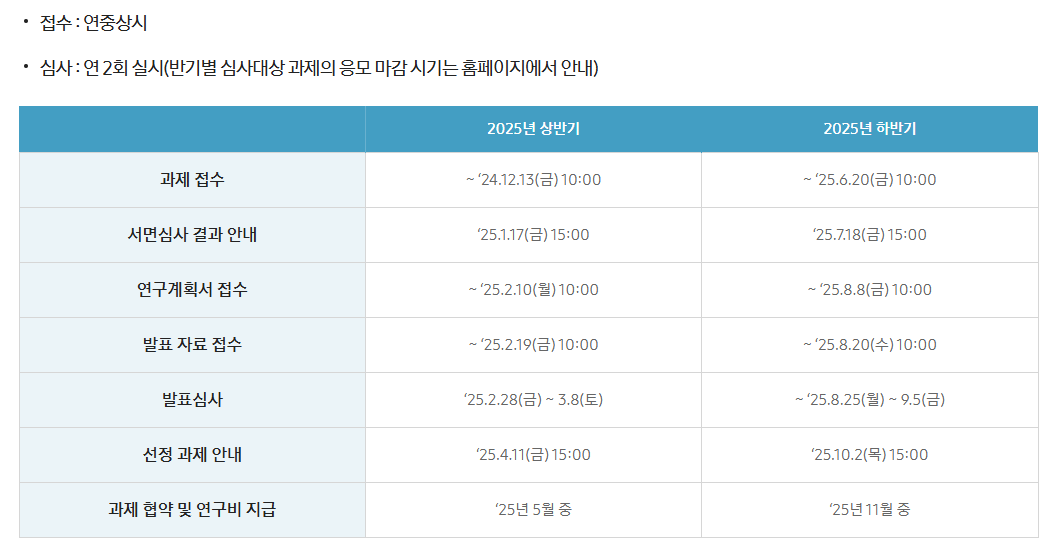Click the '24.12.13(금) 10:00 deadline cell
The width and height of the screenshot is (1061, 552).
point(533,180)
